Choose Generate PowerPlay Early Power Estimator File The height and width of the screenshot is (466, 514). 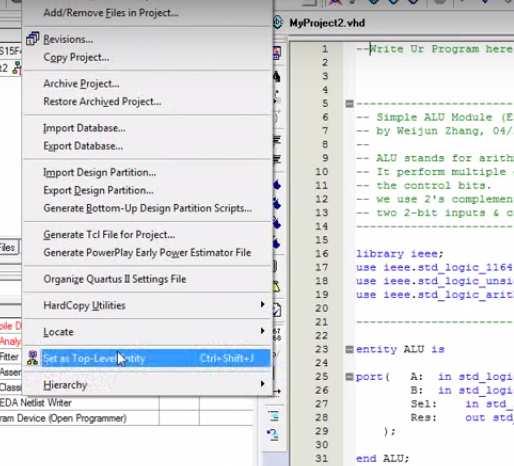(x=147, y=253)
